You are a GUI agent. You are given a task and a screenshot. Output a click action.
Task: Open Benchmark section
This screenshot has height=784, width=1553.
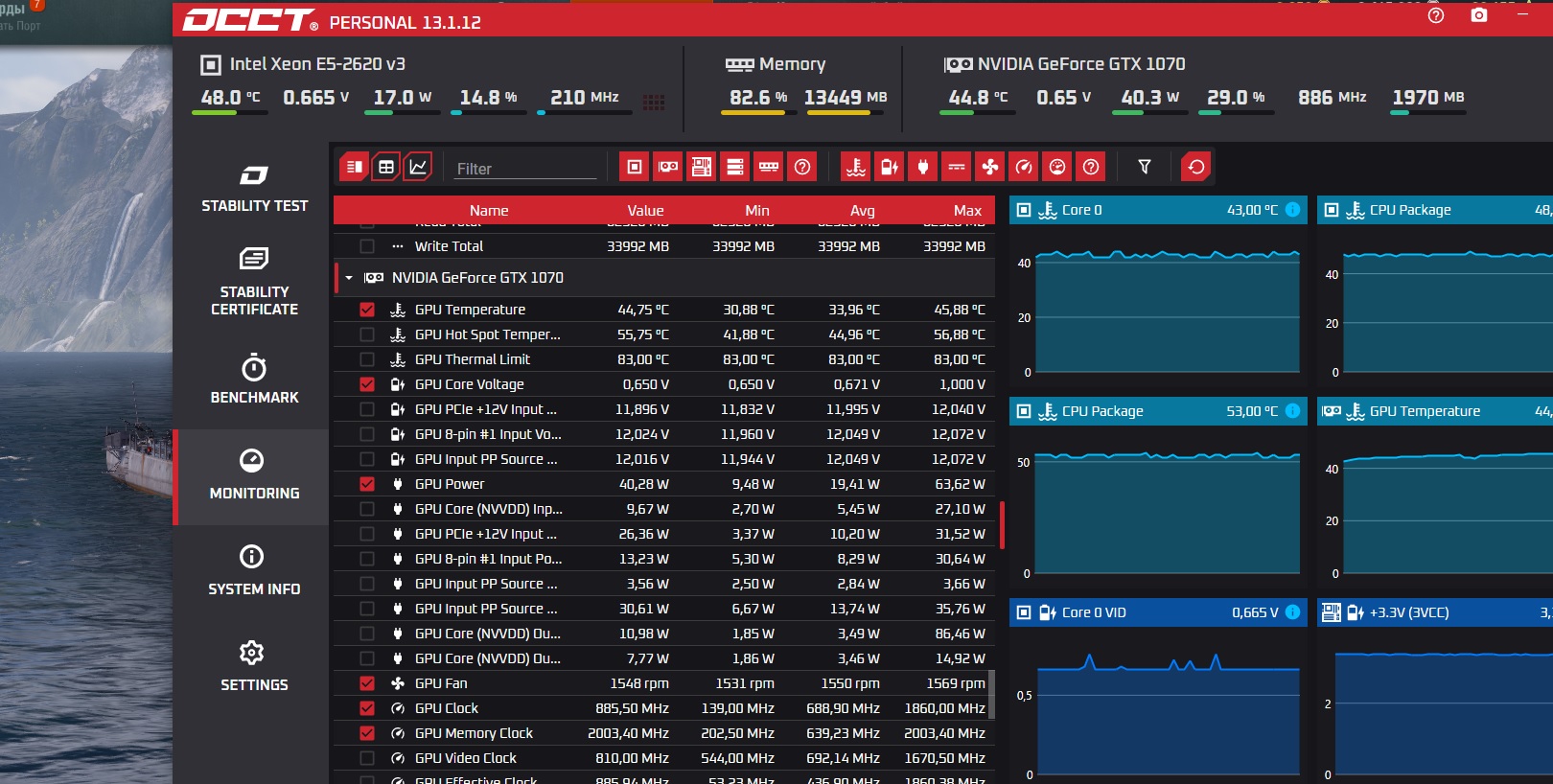(254, 380)
